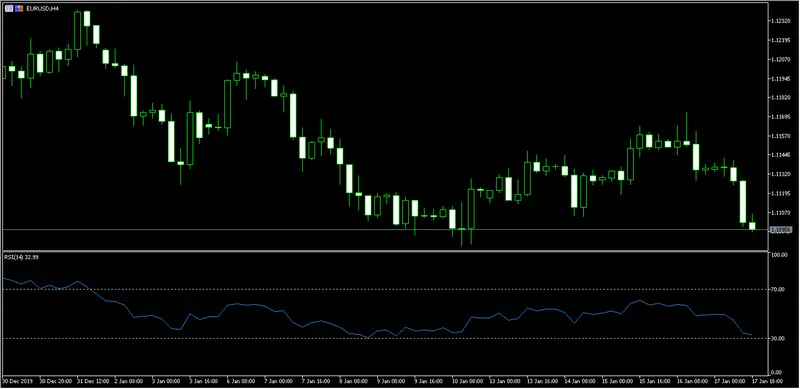Click the RSI 30.00 oversold dotted level
Image resolution: width=800 pixels, height=389 pixels.
385,338
